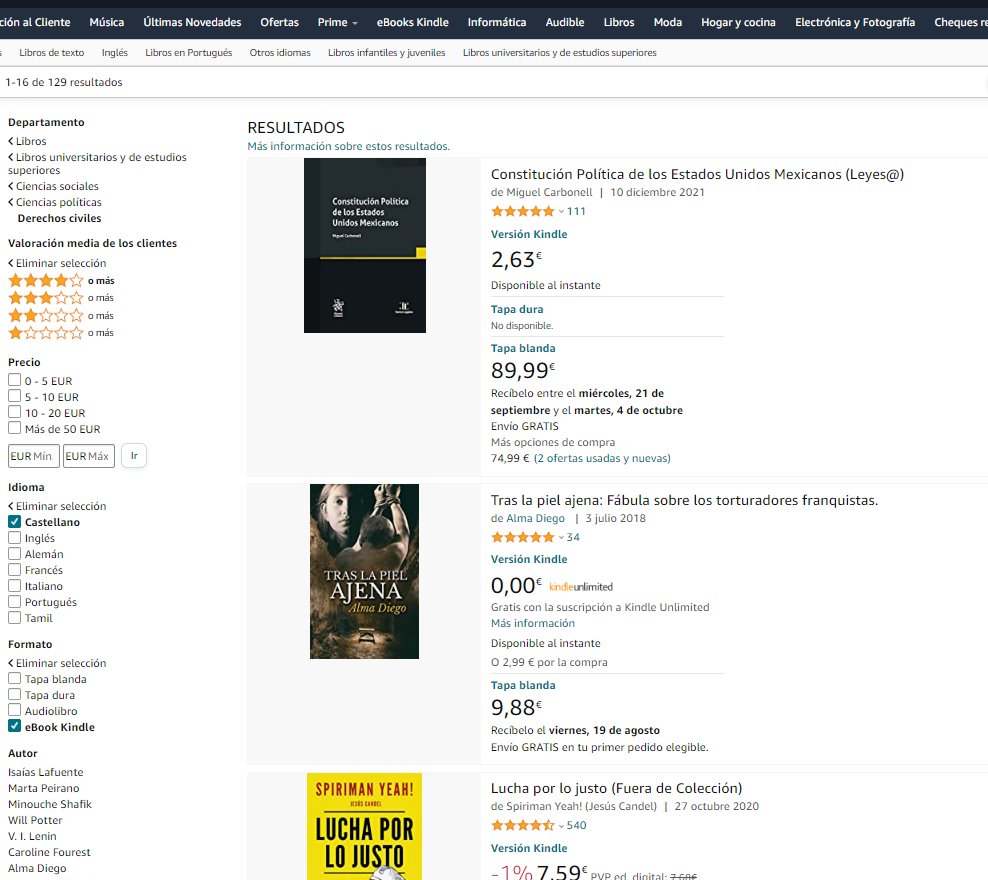Go back to Ciencias políticas category
The width and height of the screenshot is (988, 880).
click(55, 202)
